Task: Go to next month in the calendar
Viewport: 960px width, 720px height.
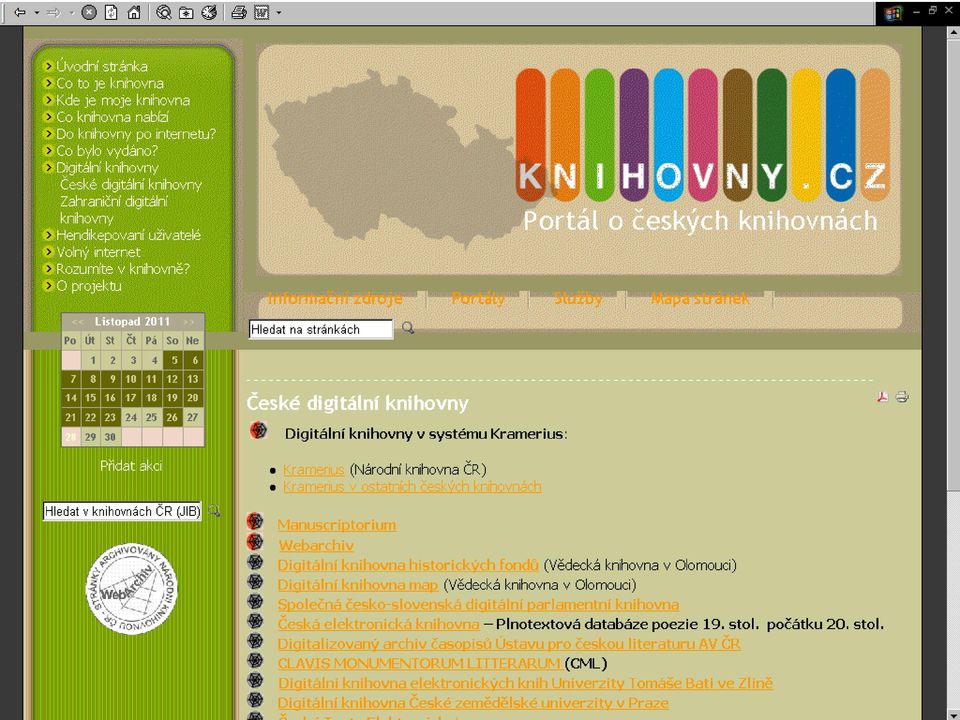Action: (189, 321)
